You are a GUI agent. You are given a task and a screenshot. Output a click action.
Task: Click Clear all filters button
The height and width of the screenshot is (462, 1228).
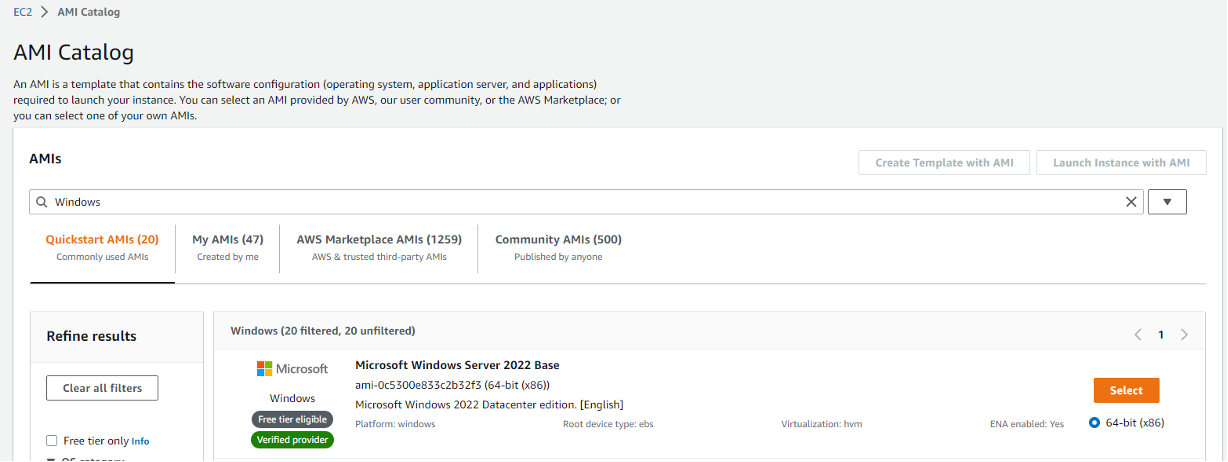[102, 388]
